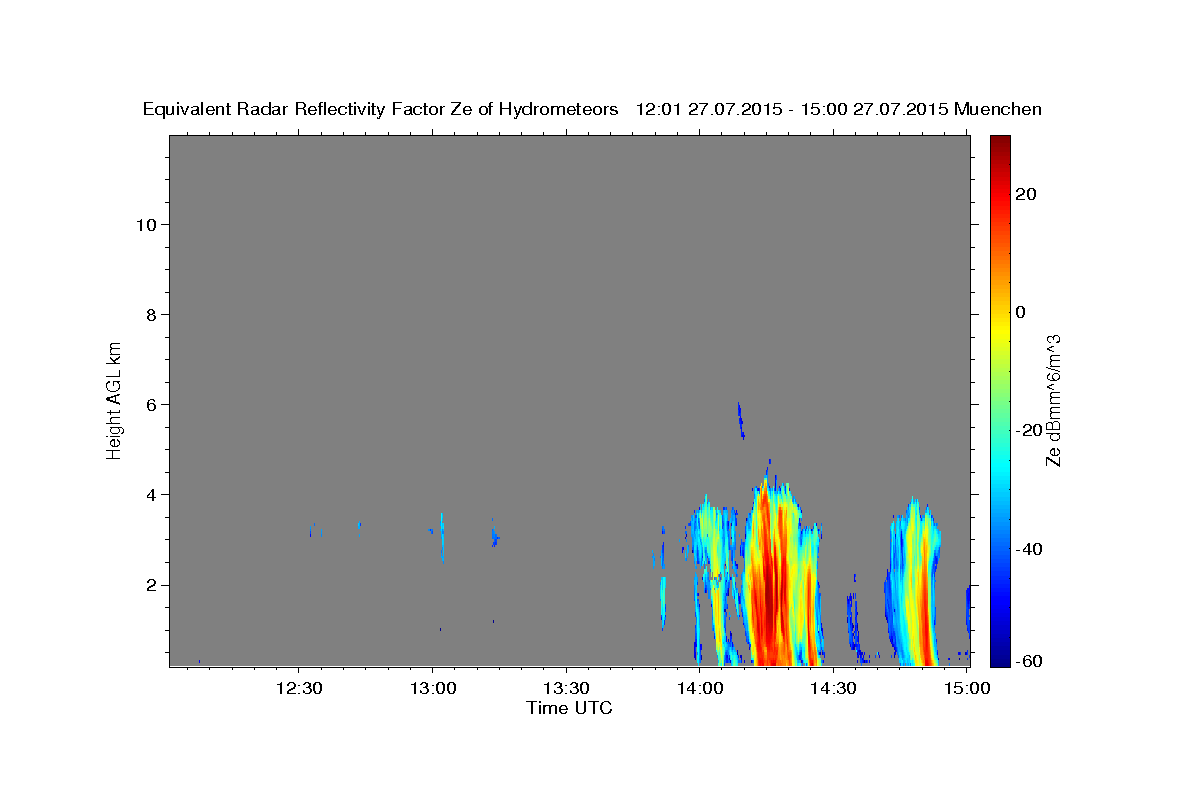Click the colorbar value 0
Screen dimensions: 1200x800
[1021, 312]
